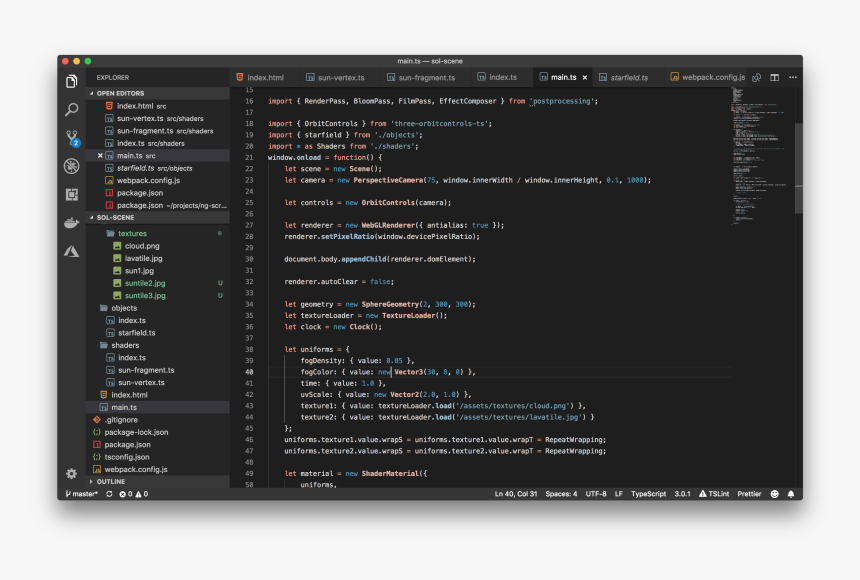The height and width of the screenshot is (580, 860).
Task: Collapse the objects folder
Action: [x=158, y=308]
